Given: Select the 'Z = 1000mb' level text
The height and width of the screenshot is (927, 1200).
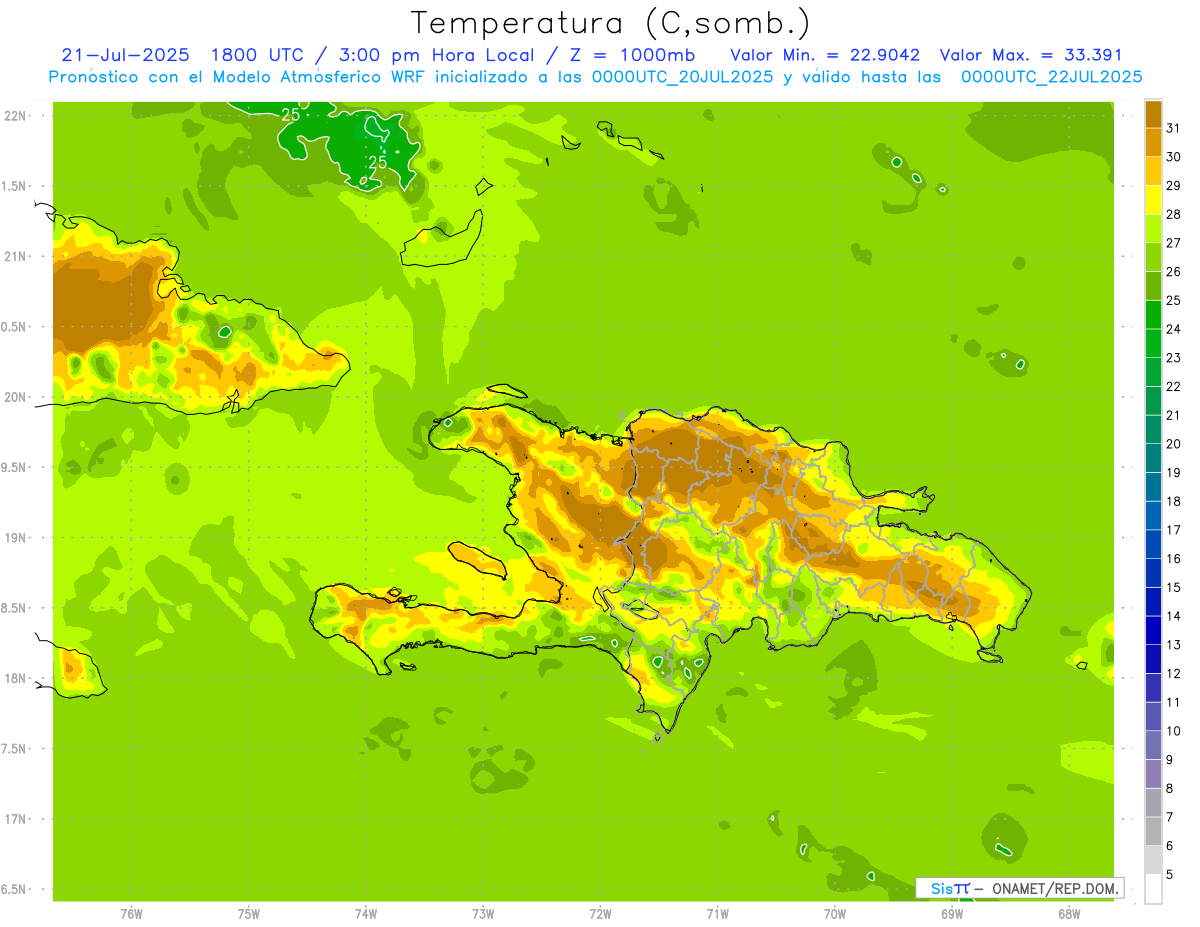Looking at the screenshot, I should click(x=634, y=55).
